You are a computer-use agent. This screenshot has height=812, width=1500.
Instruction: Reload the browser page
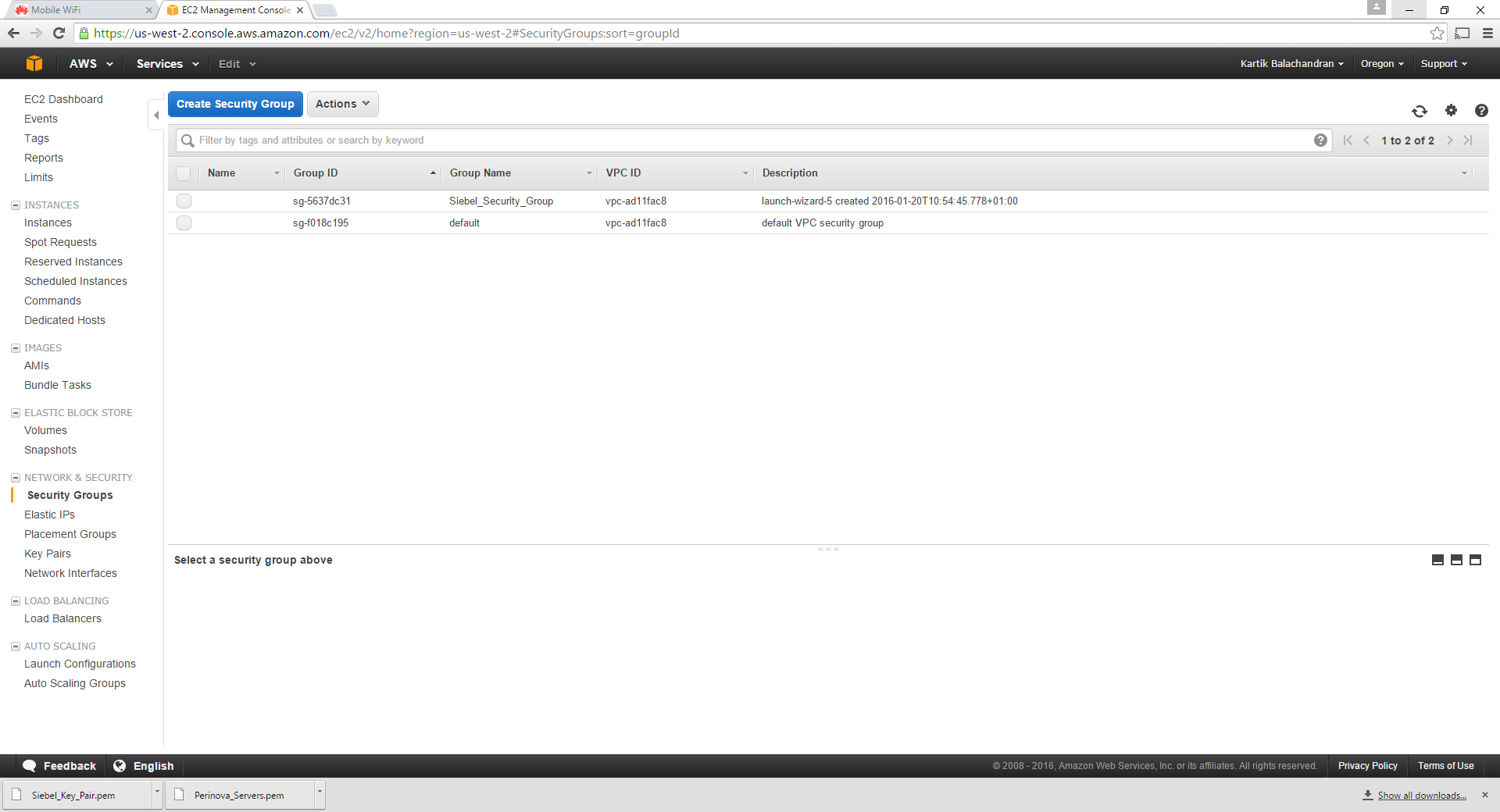click(59, 33)
